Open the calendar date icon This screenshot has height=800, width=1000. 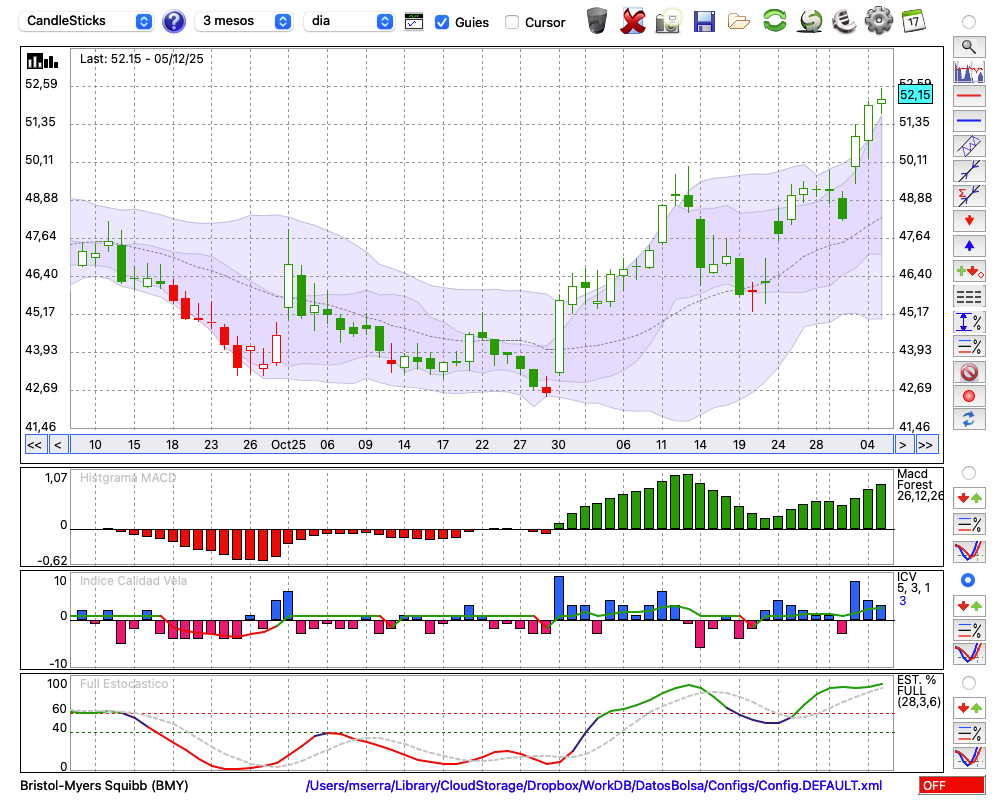[913, 21]
